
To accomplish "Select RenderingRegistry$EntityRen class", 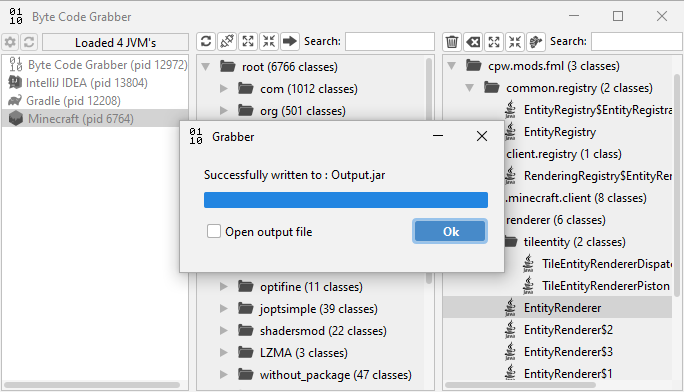I will coord(598,176).
